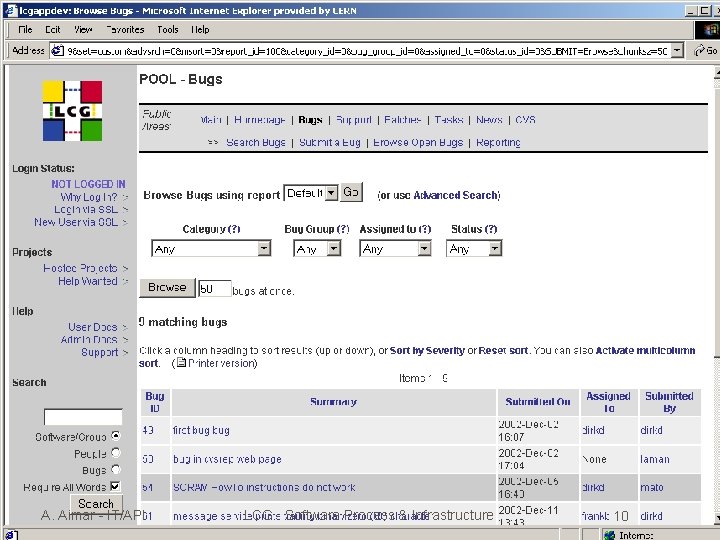
Task: Open the File menu
Action: 25,29
